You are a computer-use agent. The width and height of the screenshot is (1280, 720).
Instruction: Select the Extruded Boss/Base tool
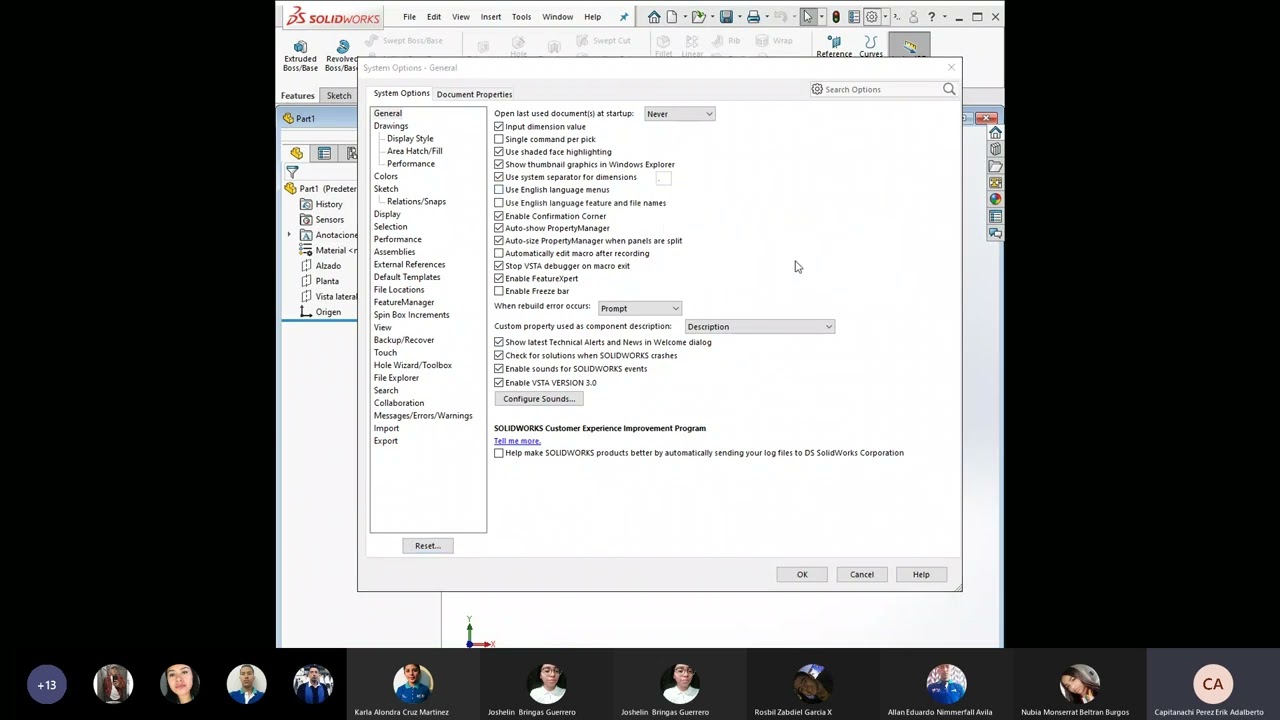(300, 55)
